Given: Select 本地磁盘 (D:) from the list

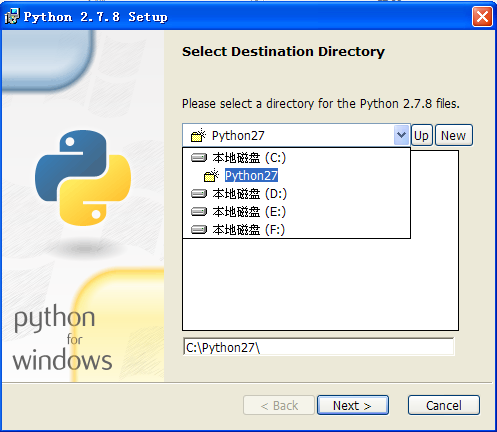Looking at the screenshot, I should pyautogui.click(x=249, y=193).
